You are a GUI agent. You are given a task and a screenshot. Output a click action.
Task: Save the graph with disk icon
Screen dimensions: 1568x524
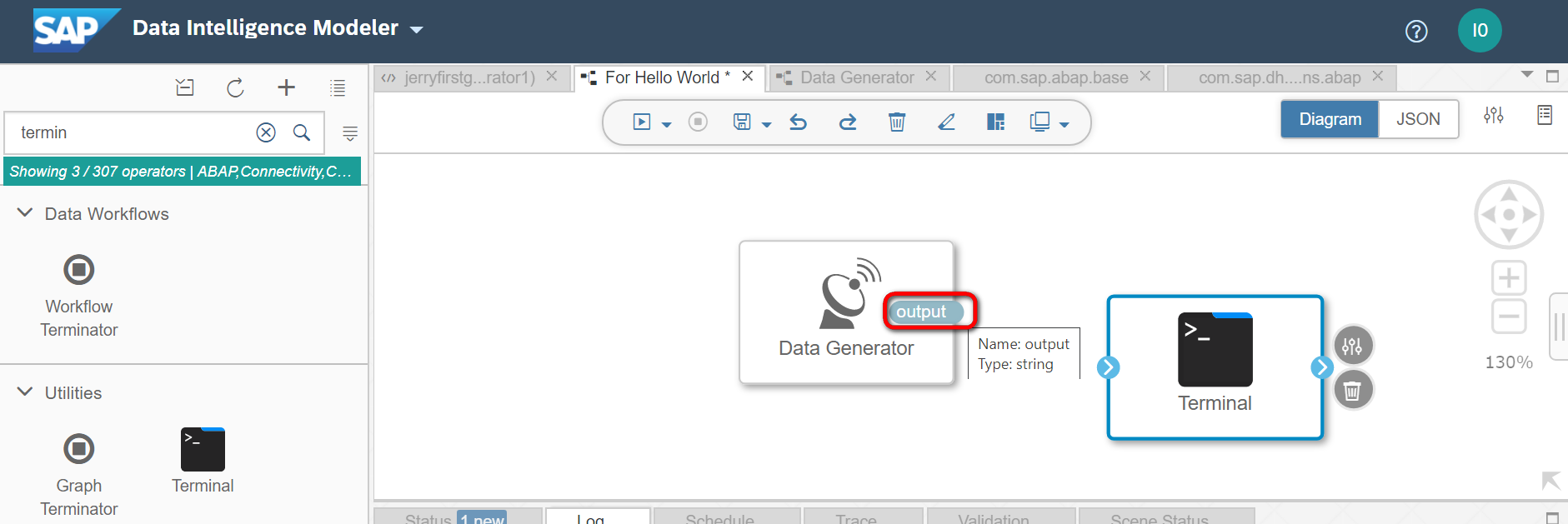click(x=742, y=122)
